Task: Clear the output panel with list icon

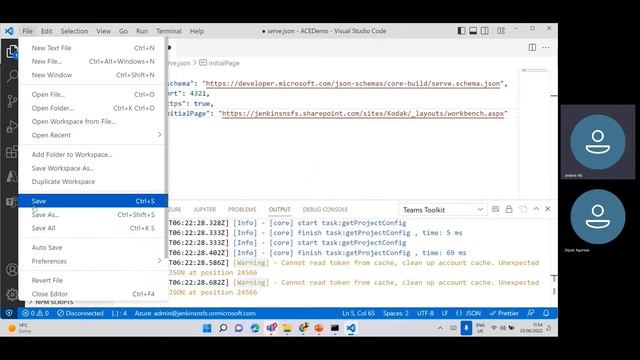Action: 496,209
